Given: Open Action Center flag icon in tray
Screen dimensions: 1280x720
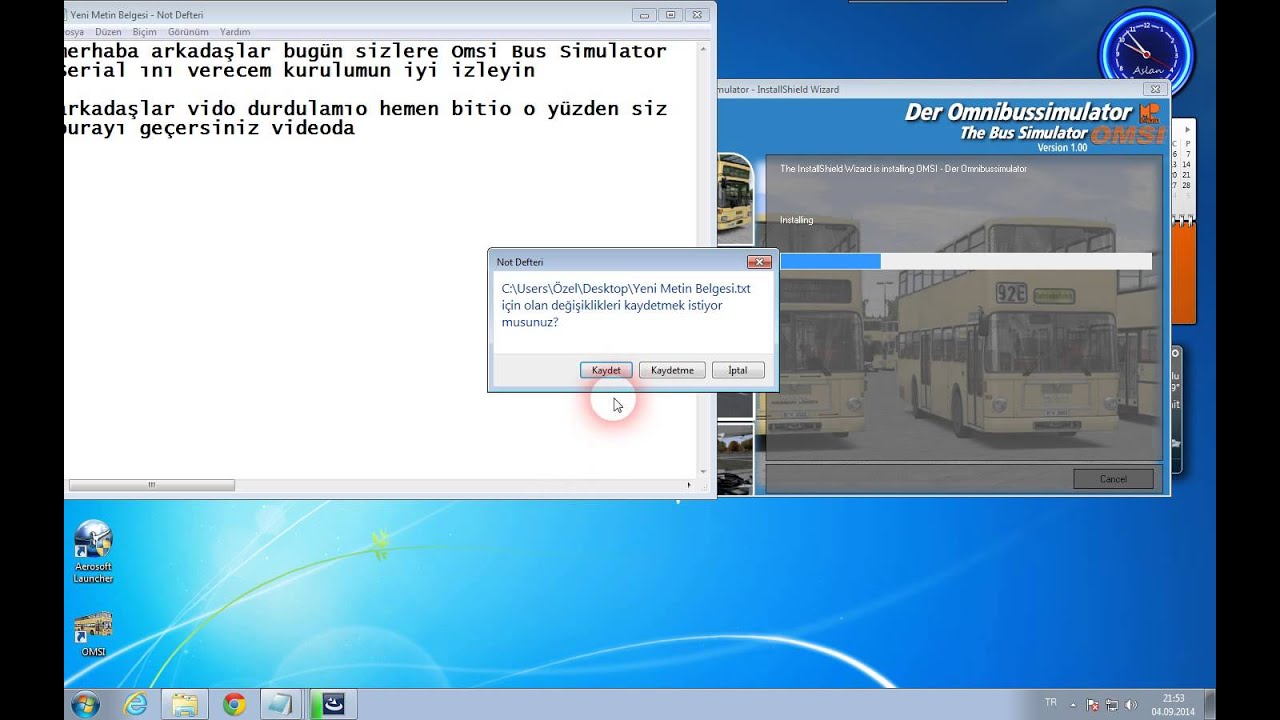Looking at the screenshot, I should tap(1093, 705).
